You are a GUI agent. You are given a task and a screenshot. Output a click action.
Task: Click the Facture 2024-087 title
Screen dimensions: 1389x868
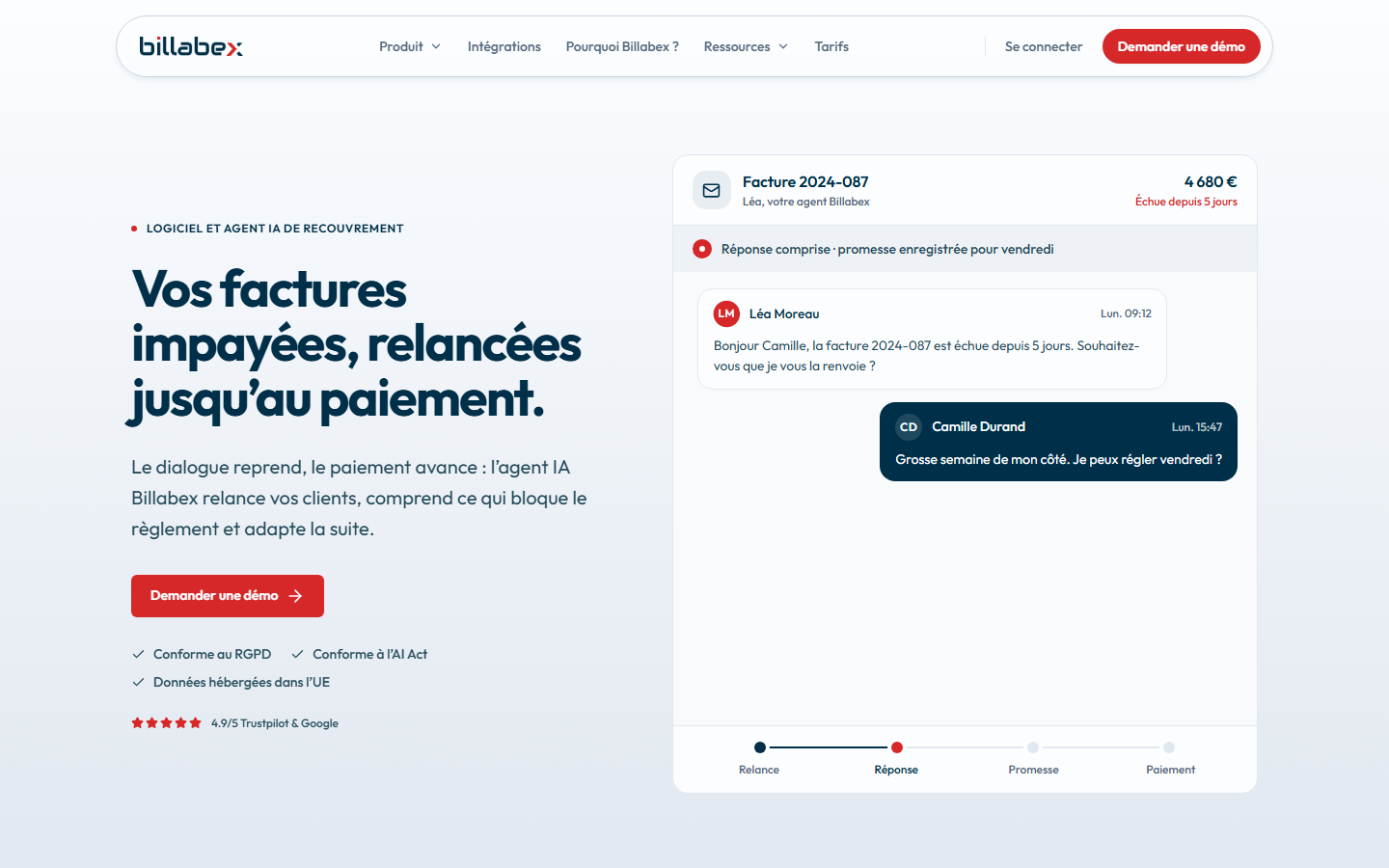tap(805, 181)
